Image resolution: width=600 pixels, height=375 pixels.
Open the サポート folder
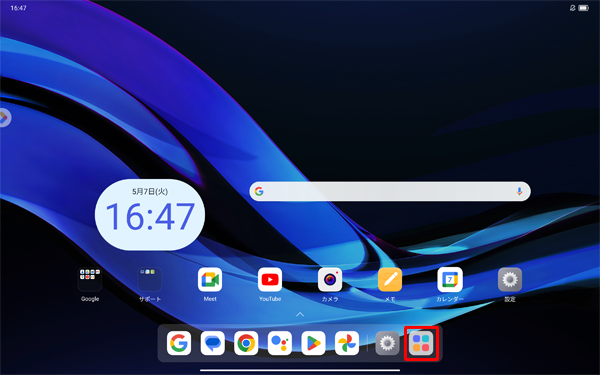point(150,279)
